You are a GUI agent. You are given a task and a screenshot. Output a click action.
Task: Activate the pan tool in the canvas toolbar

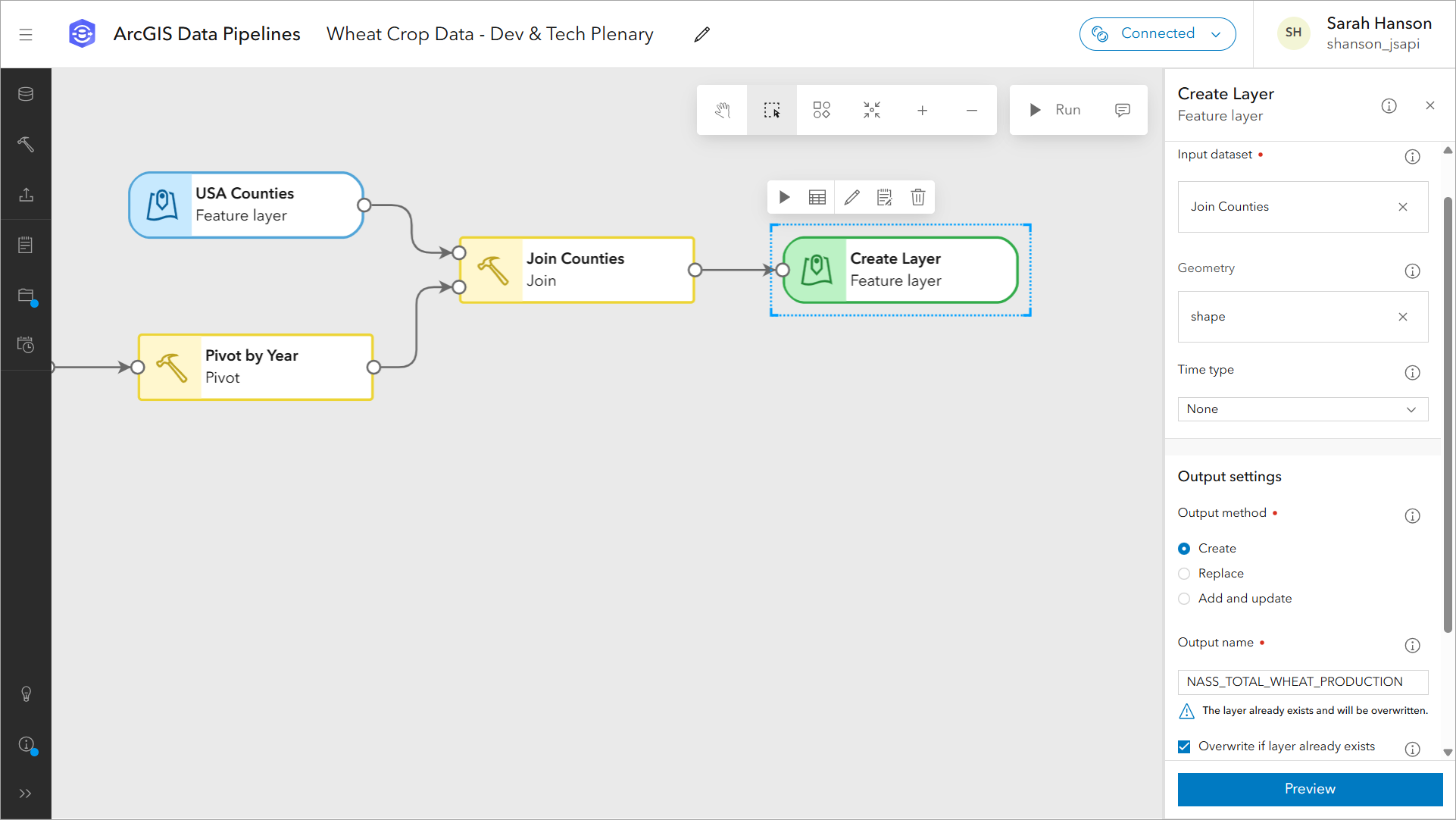pyautogui.click(x=721, y=110)
